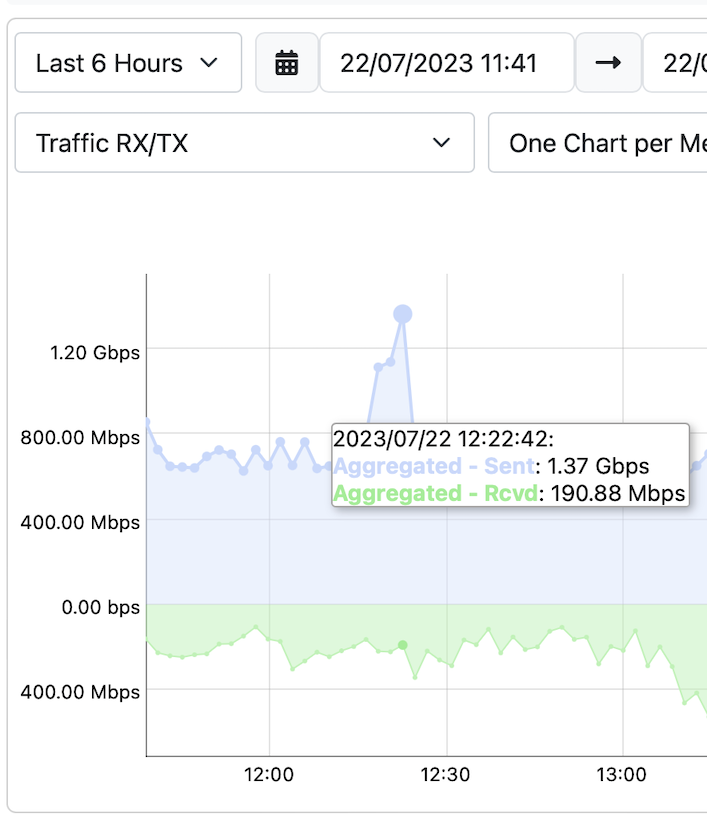Click the highlighted green Rcvd data point
707x834 pixels.
pyautogui.click(x=403, y=645)
